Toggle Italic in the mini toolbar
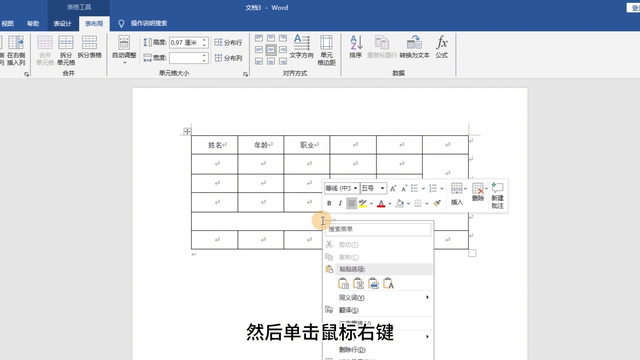Screen dimensions: 640x360 coord(340,203)
